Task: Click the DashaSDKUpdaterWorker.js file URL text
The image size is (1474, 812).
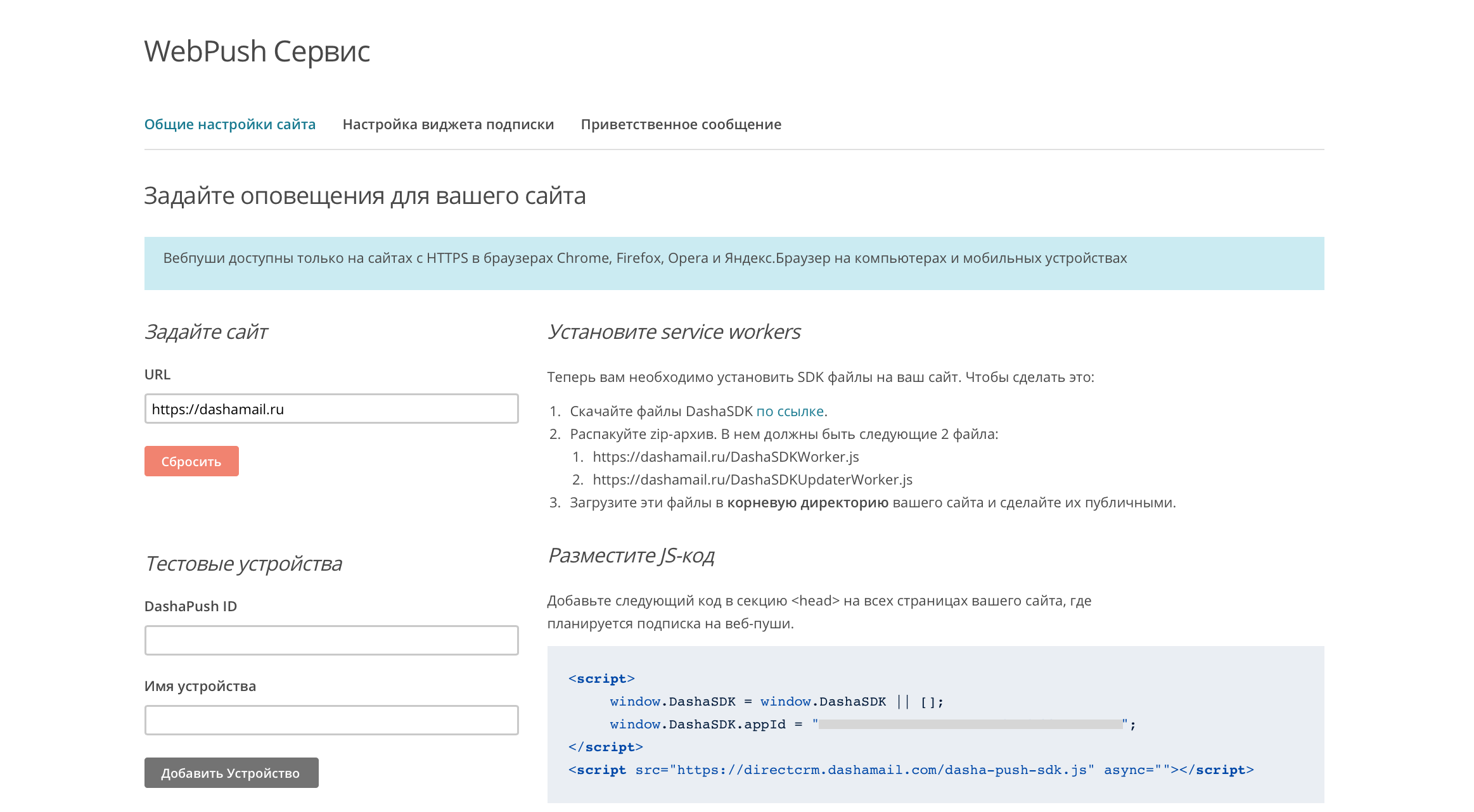Action: tap(752, 479)
